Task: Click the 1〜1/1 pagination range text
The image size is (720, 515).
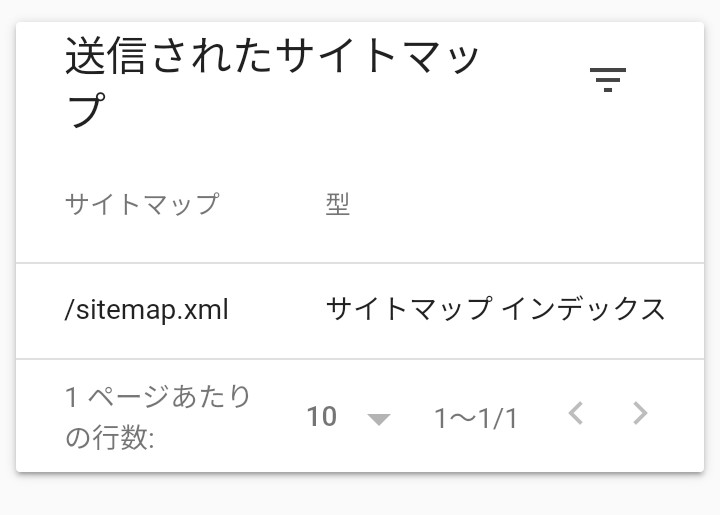Action: 476,419
